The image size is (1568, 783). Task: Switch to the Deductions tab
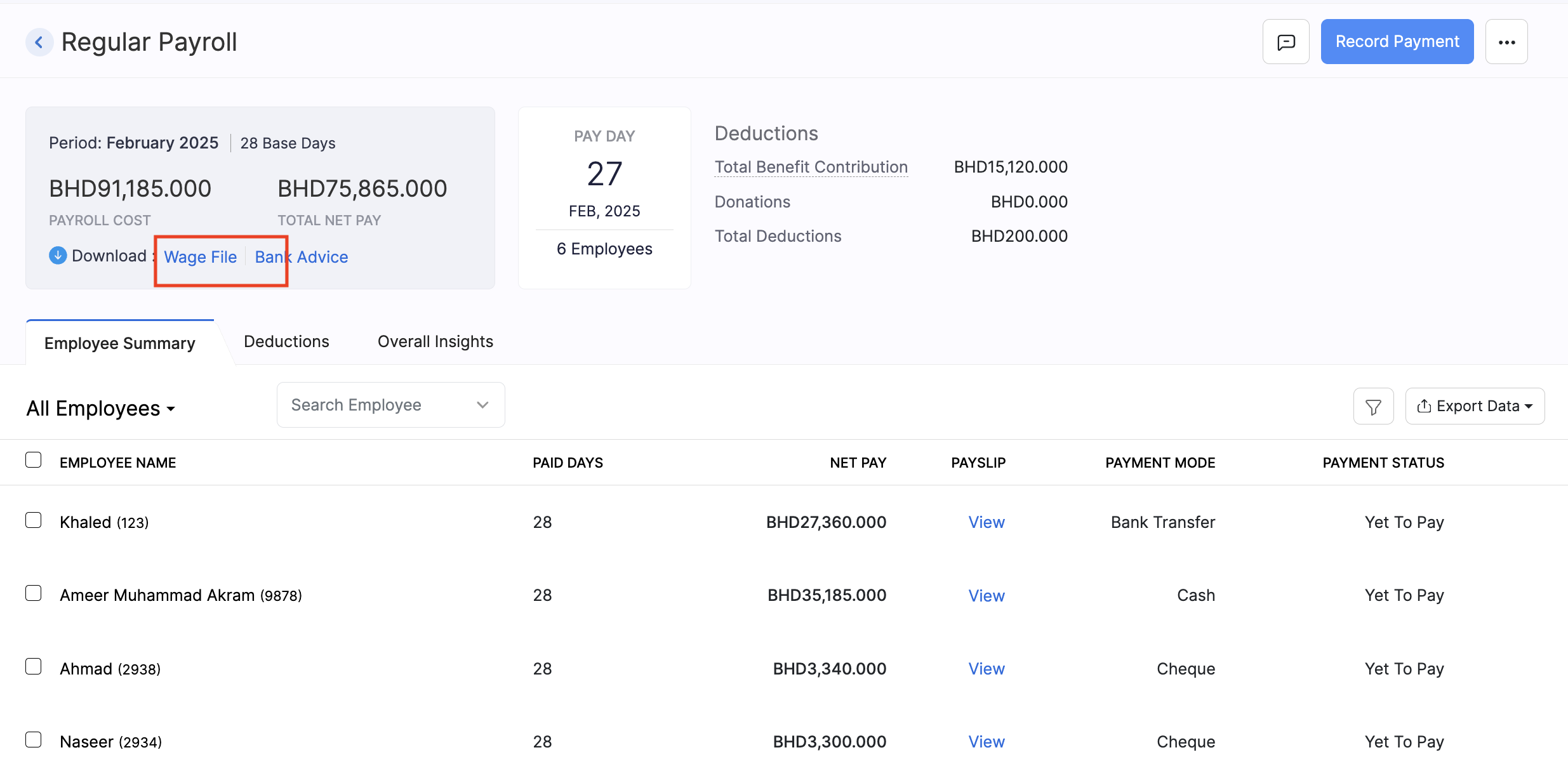(x=286, y=341)
